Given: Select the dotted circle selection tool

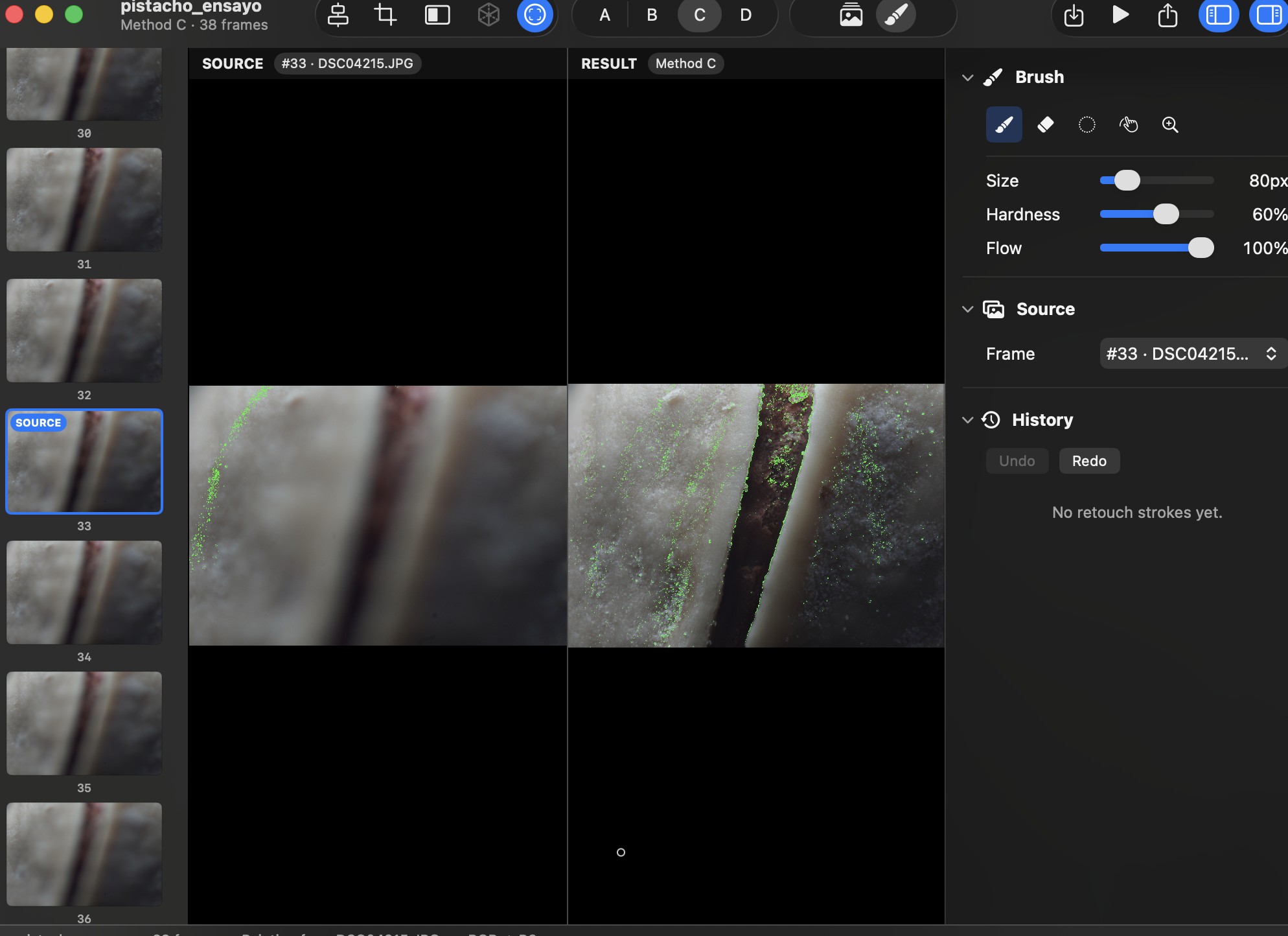Looking at the screenshot, I should pos(1087,124).
